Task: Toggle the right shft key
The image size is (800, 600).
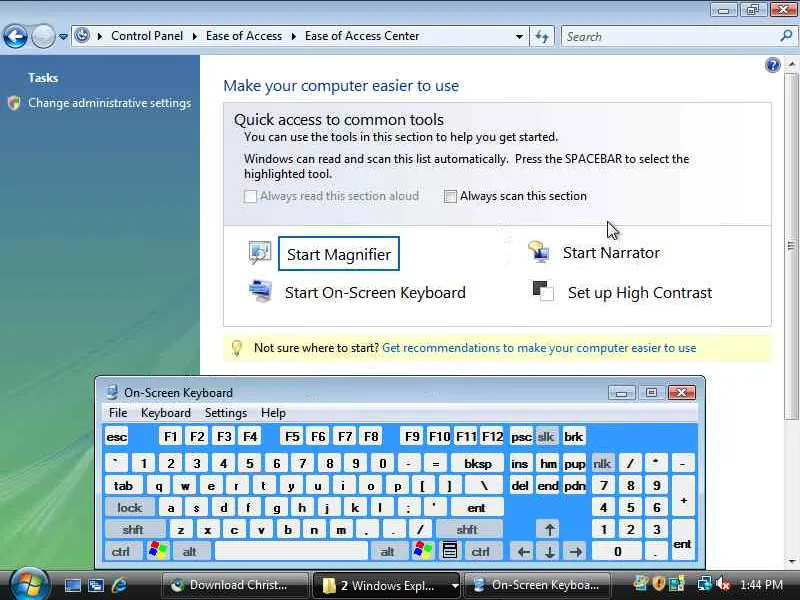Action: point(468,530)
